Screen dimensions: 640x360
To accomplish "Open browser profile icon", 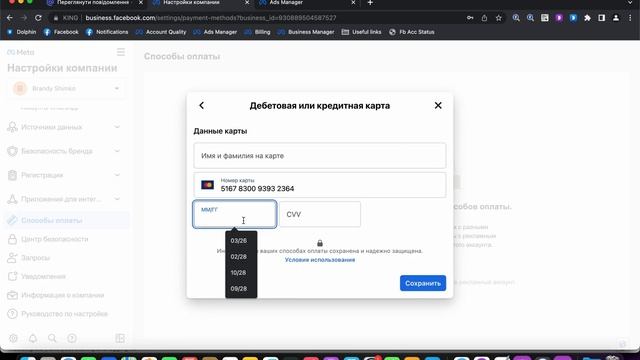I will point(616,18).
